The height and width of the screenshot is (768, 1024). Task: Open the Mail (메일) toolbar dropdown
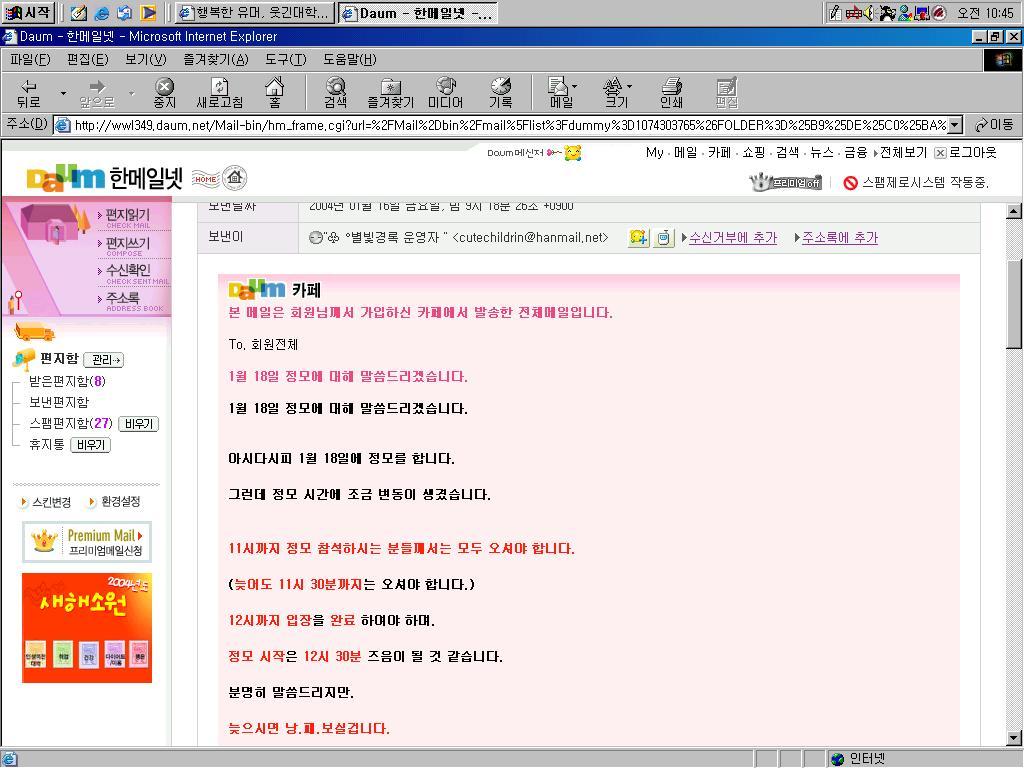(563, 93)
